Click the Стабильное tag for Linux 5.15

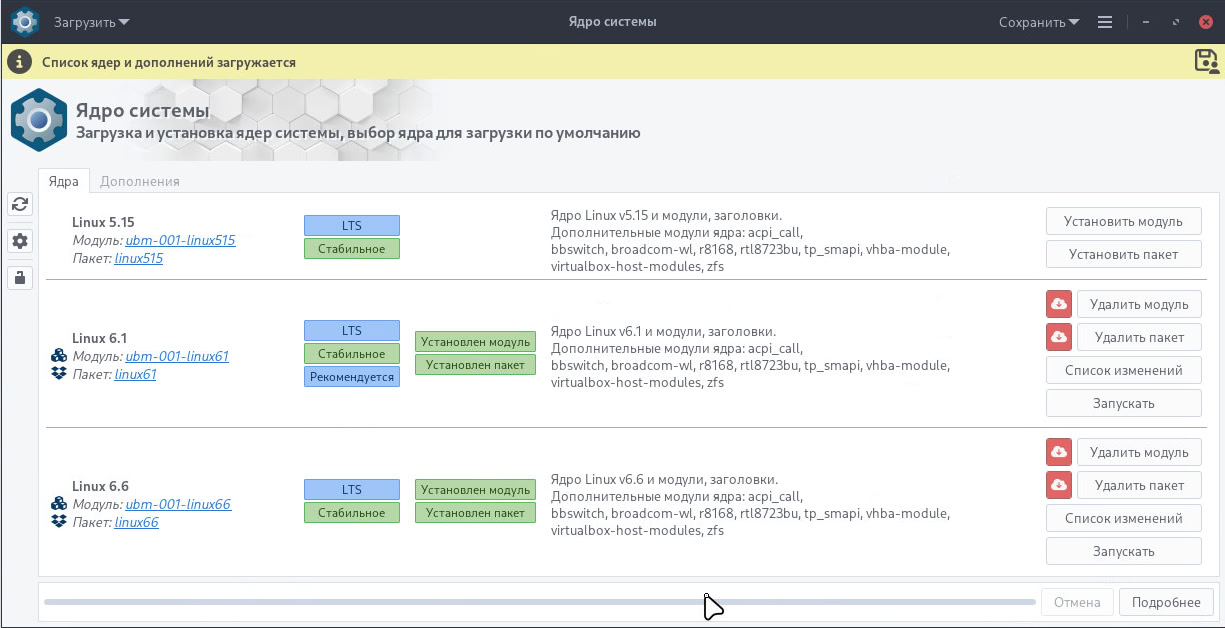pyautogui.click(x=352, y=248)
